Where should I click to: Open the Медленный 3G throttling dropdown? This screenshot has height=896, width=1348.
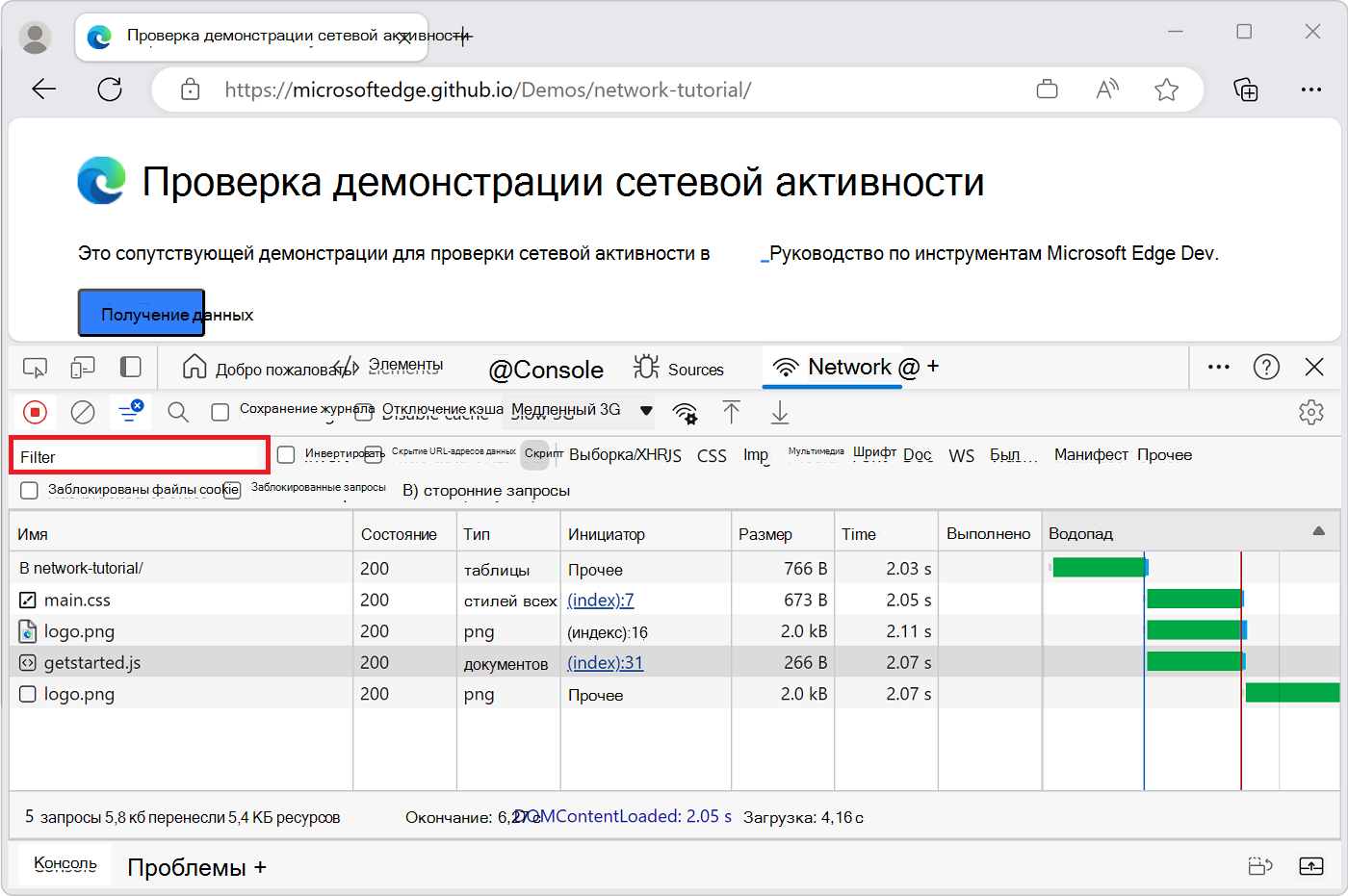click(x=578, y=411)
